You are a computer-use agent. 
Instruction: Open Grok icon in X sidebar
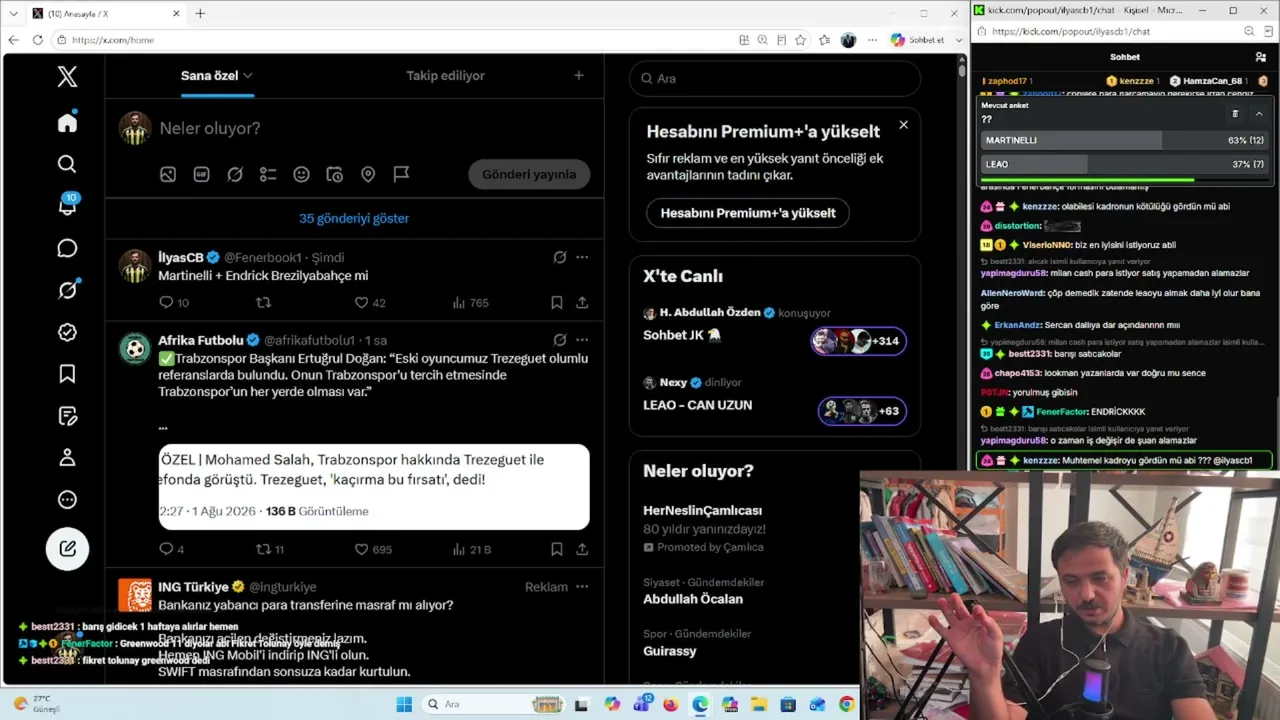67,290
